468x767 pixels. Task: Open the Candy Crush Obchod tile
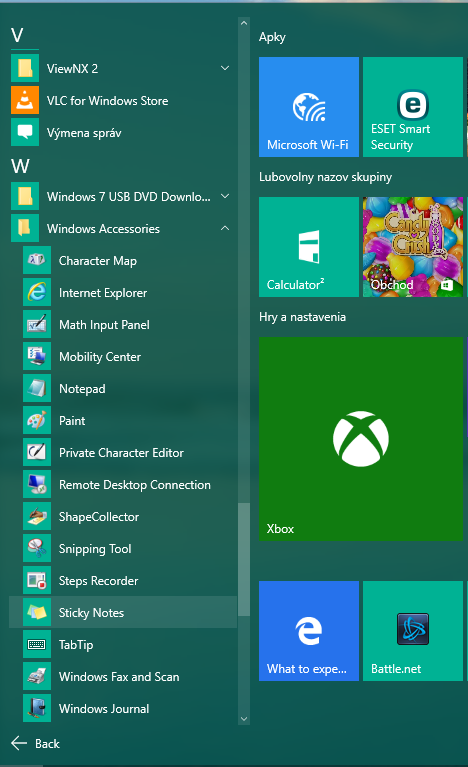click(x=413, y=247)
